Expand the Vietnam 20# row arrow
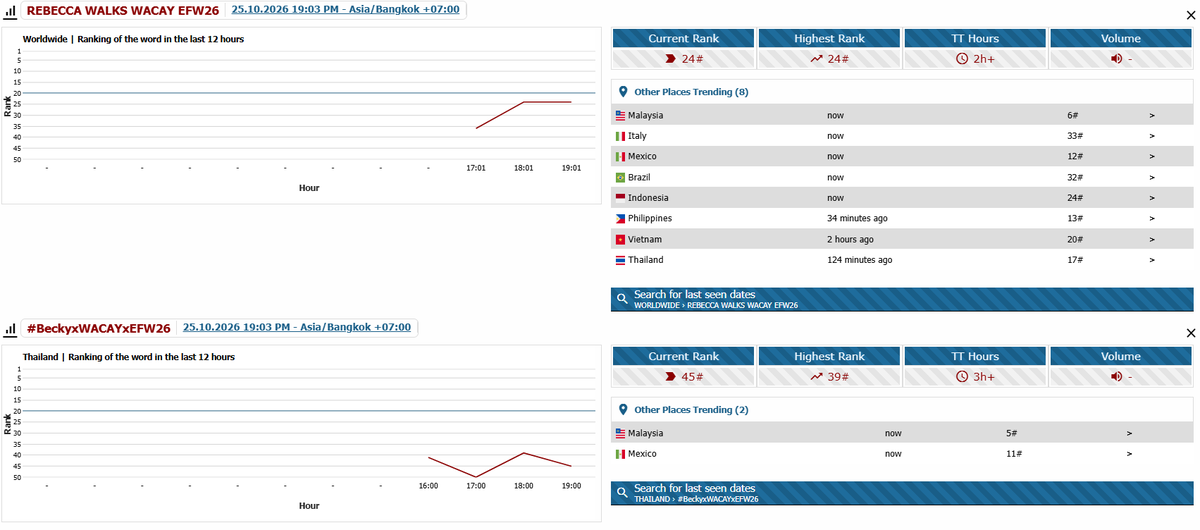This screenshot has height=530, width=1200. 1152,239
